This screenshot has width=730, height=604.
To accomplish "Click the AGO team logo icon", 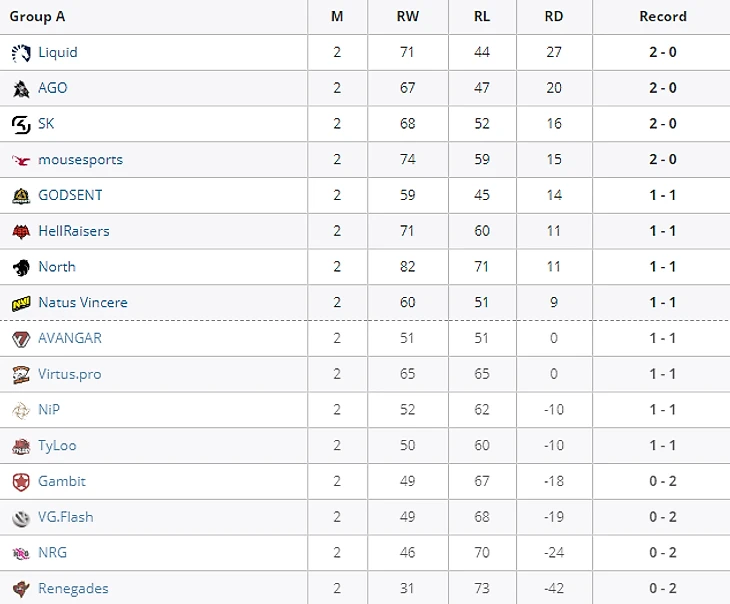I will tap(21, 88).
